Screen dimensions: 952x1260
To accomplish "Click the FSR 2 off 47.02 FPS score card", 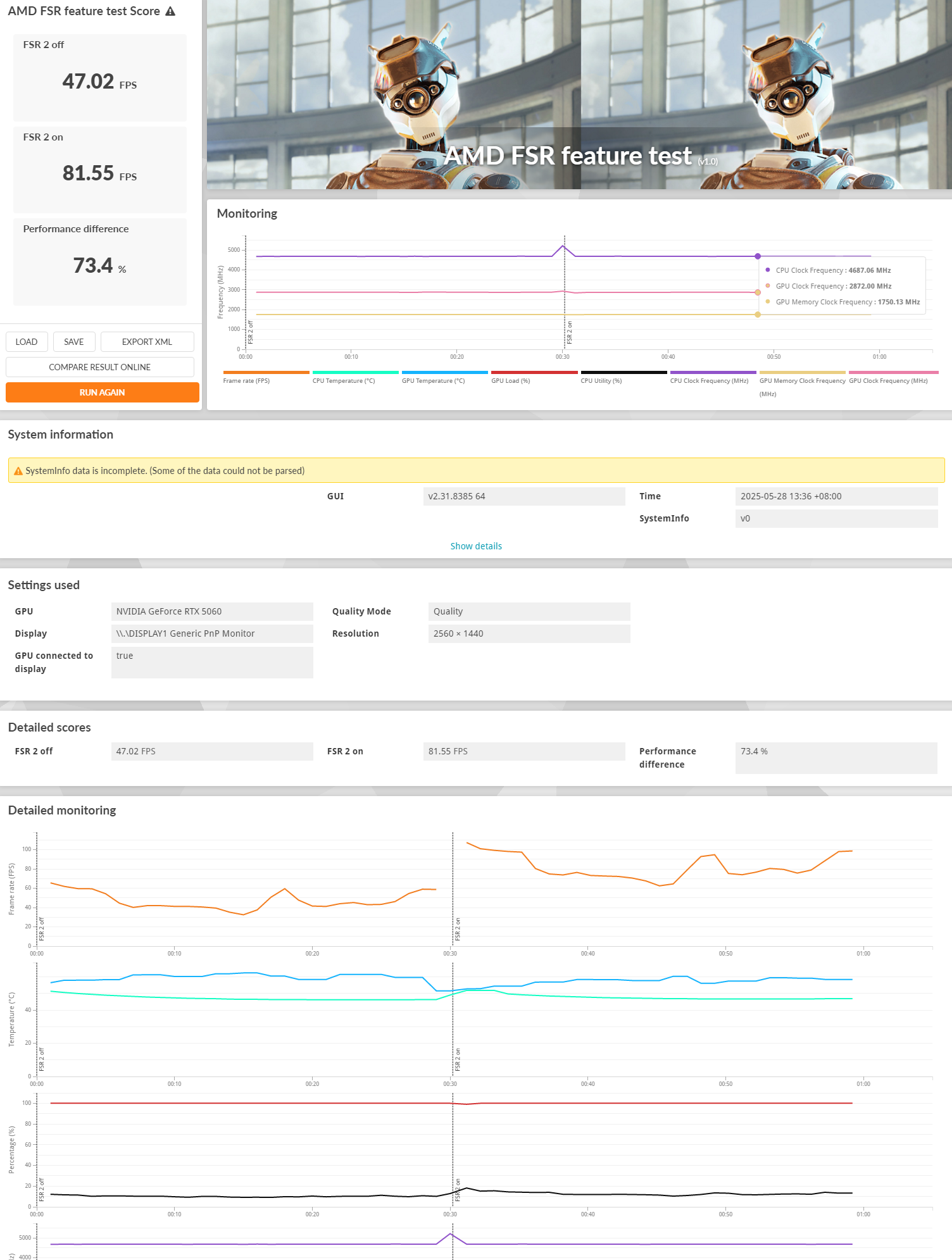I will coord(100,78).
